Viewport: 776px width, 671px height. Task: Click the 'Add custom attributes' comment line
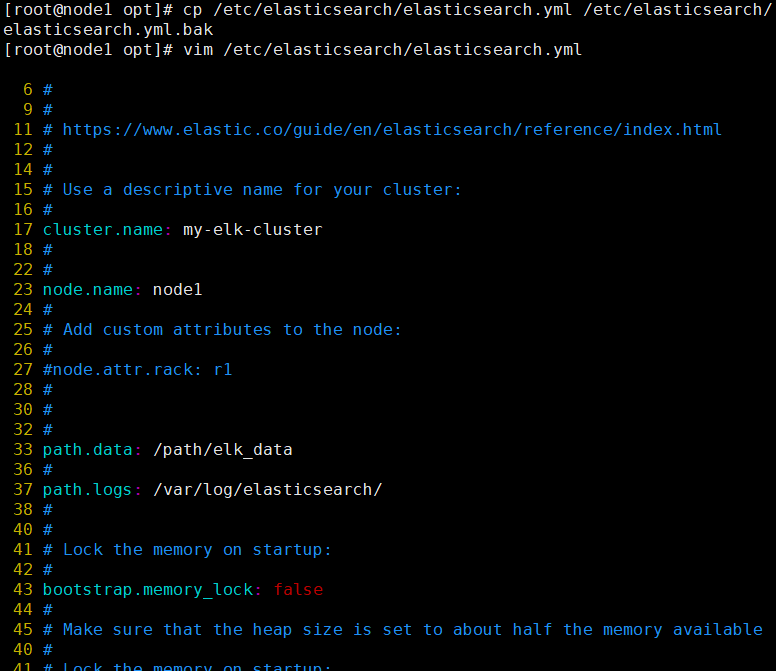[x=232, y=330]
